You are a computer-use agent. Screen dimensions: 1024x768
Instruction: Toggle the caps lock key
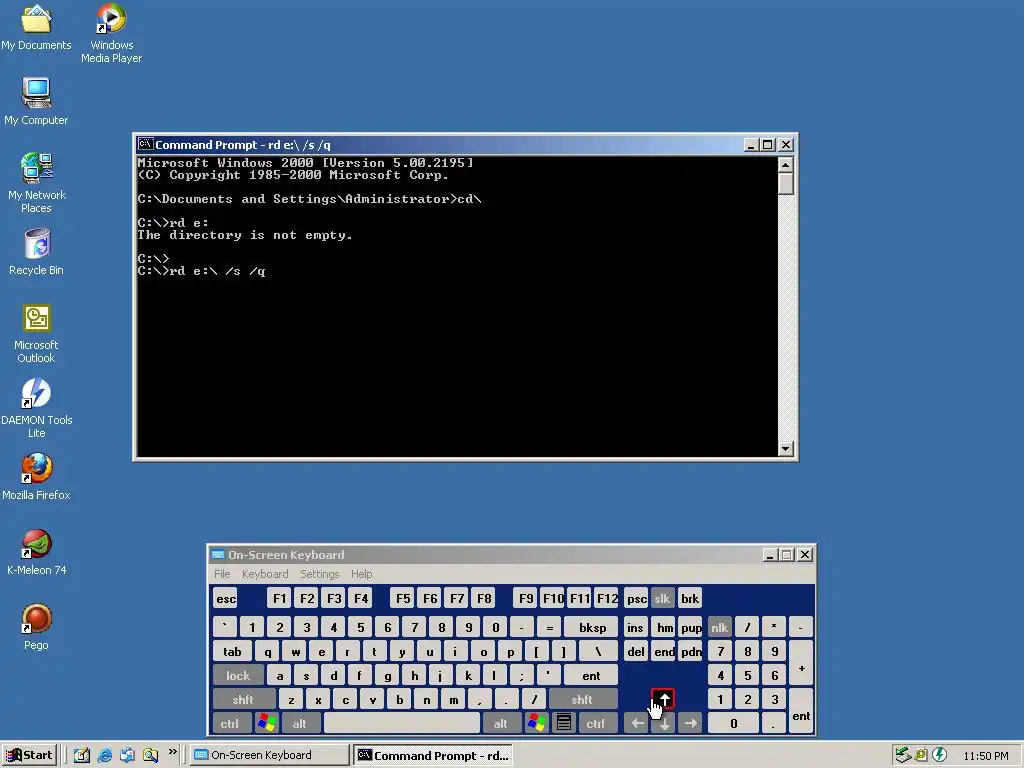pos(238,675)
